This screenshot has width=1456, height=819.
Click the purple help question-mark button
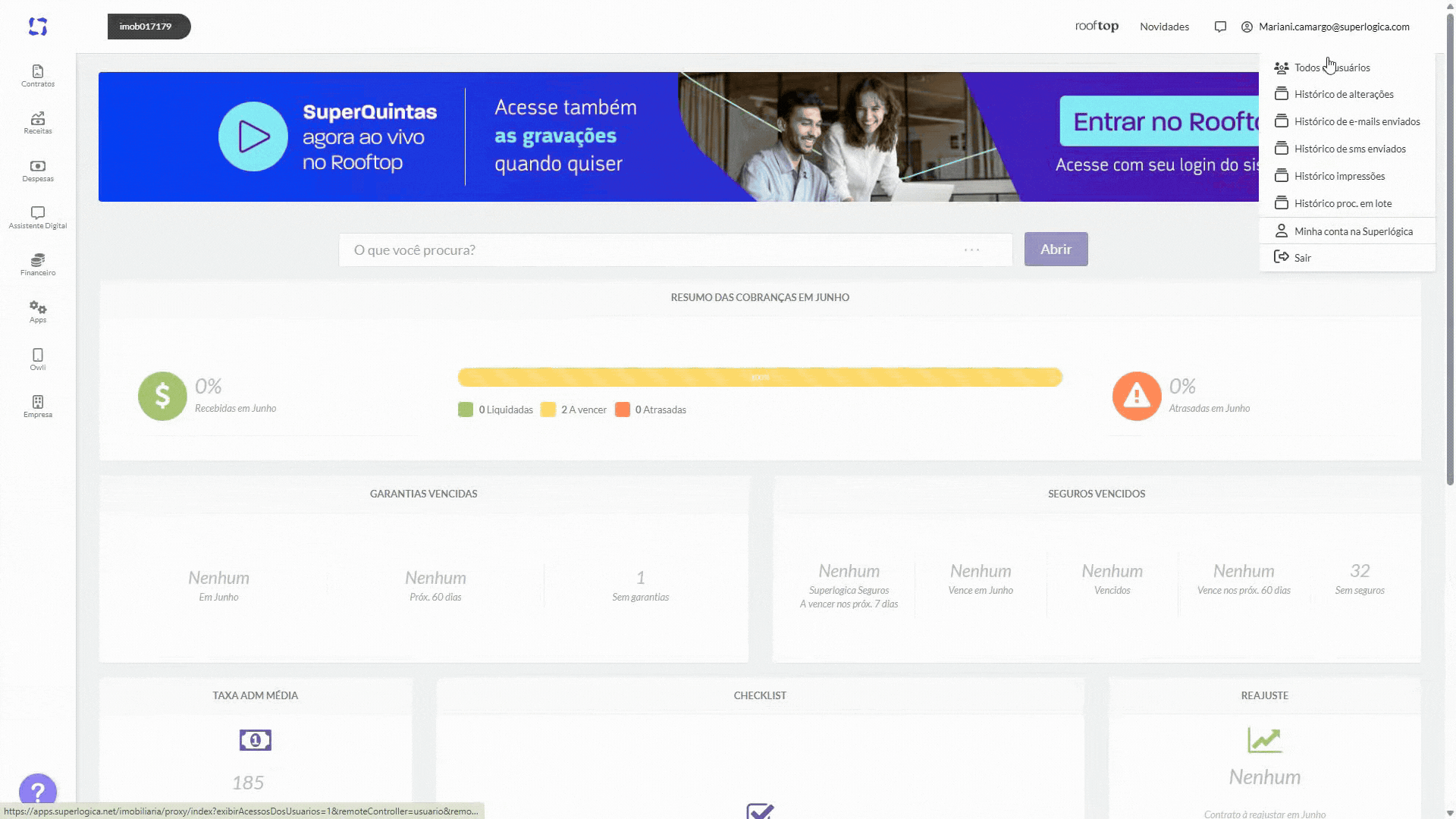38,792
